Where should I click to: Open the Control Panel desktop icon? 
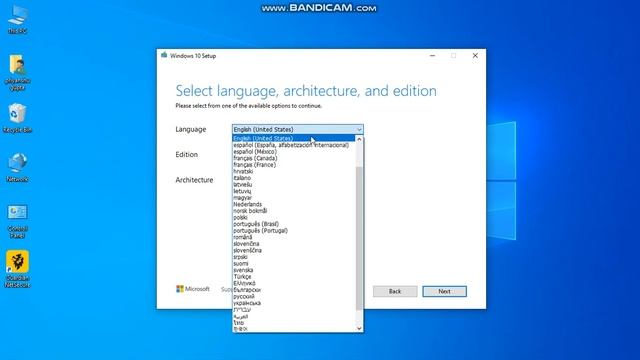tap(18, 221)
